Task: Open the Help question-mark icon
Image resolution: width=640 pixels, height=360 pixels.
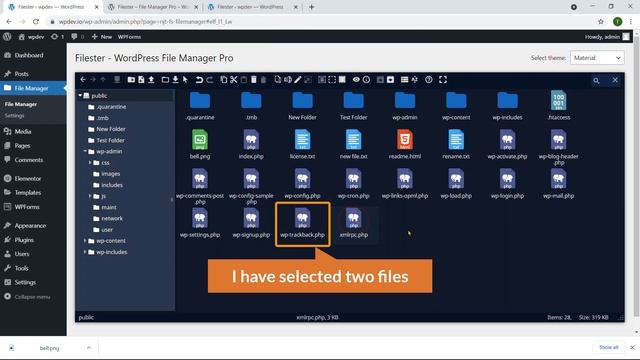Action: pyautogui.click(x=429, y=80)
